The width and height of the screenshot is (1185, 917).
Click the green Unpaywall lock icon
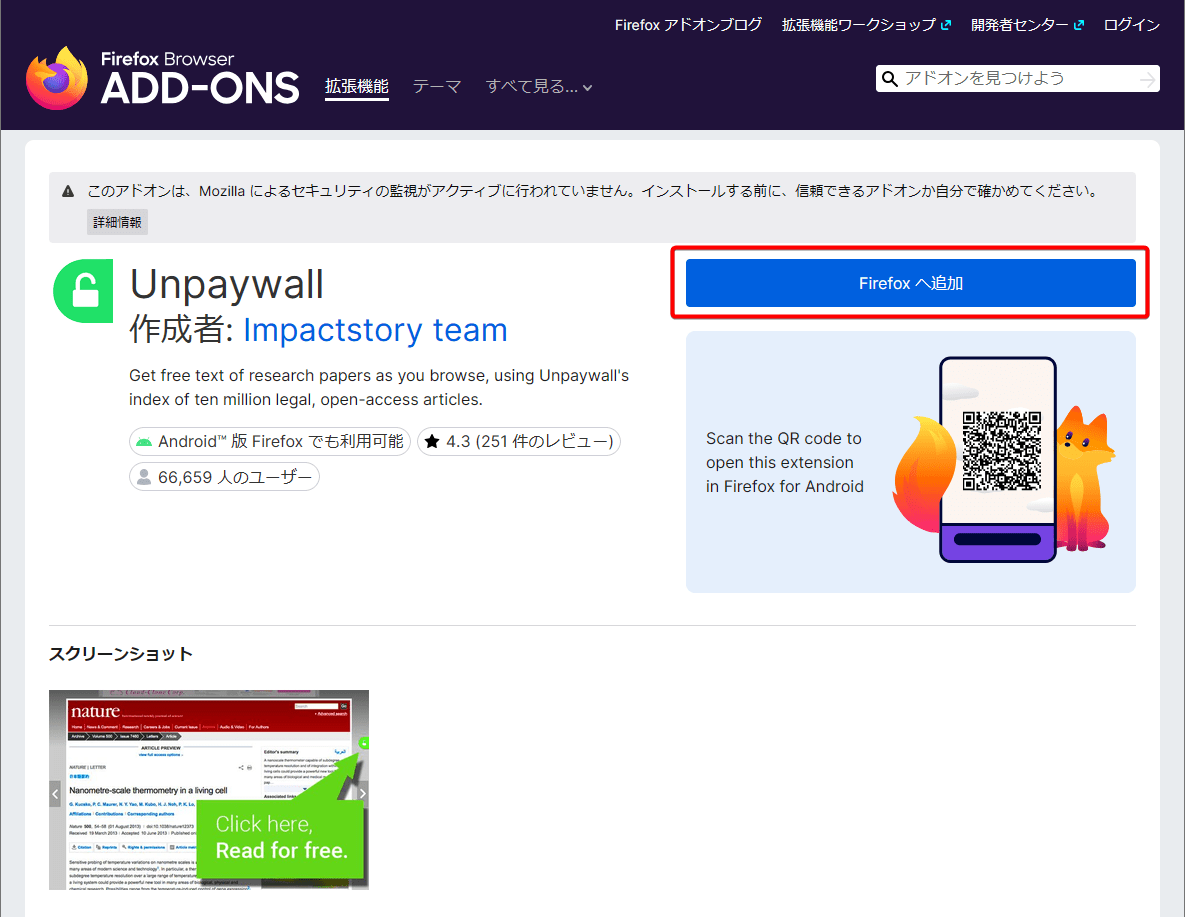(83, 291)
